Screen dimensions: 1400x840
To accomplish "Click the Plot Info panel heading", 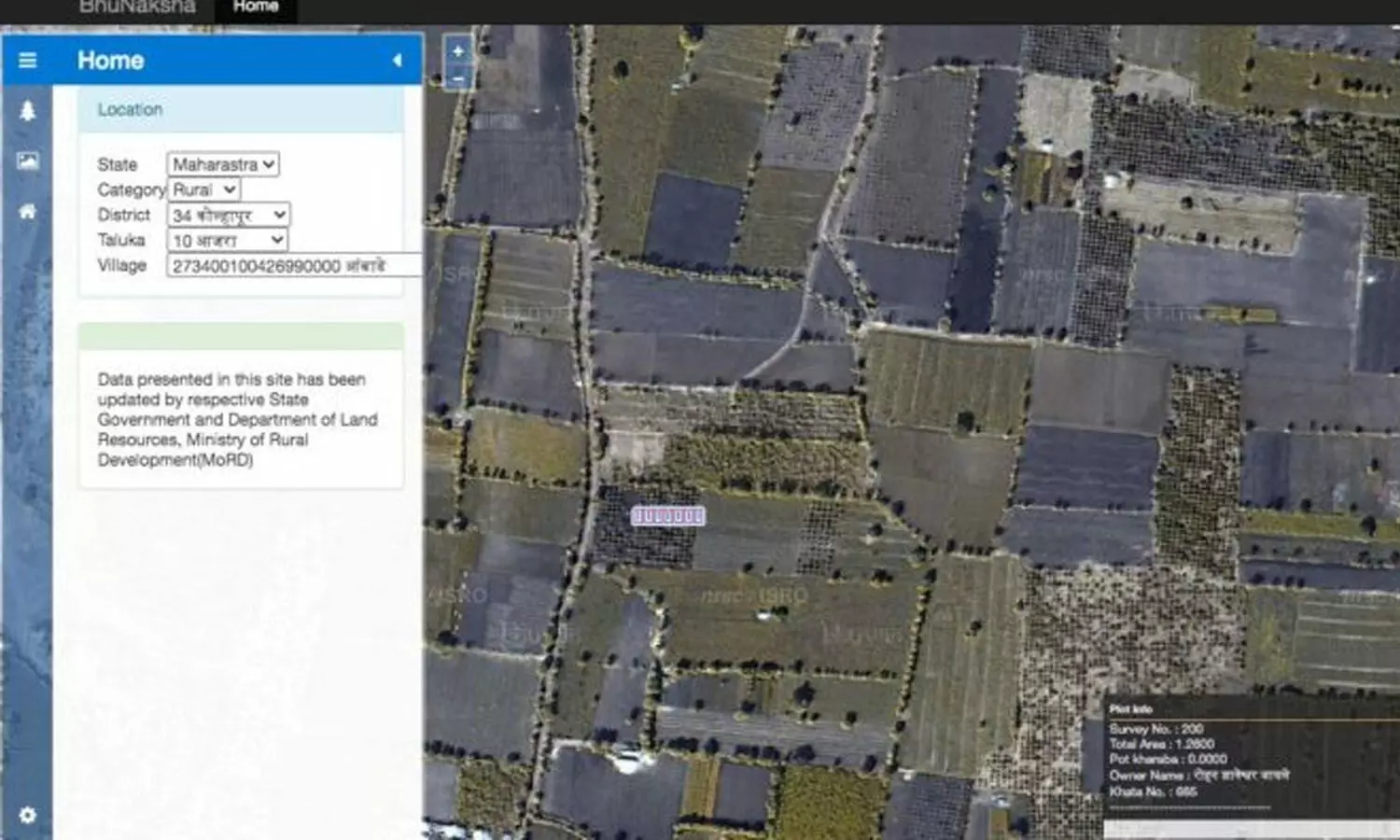I will click(1130, 709).
